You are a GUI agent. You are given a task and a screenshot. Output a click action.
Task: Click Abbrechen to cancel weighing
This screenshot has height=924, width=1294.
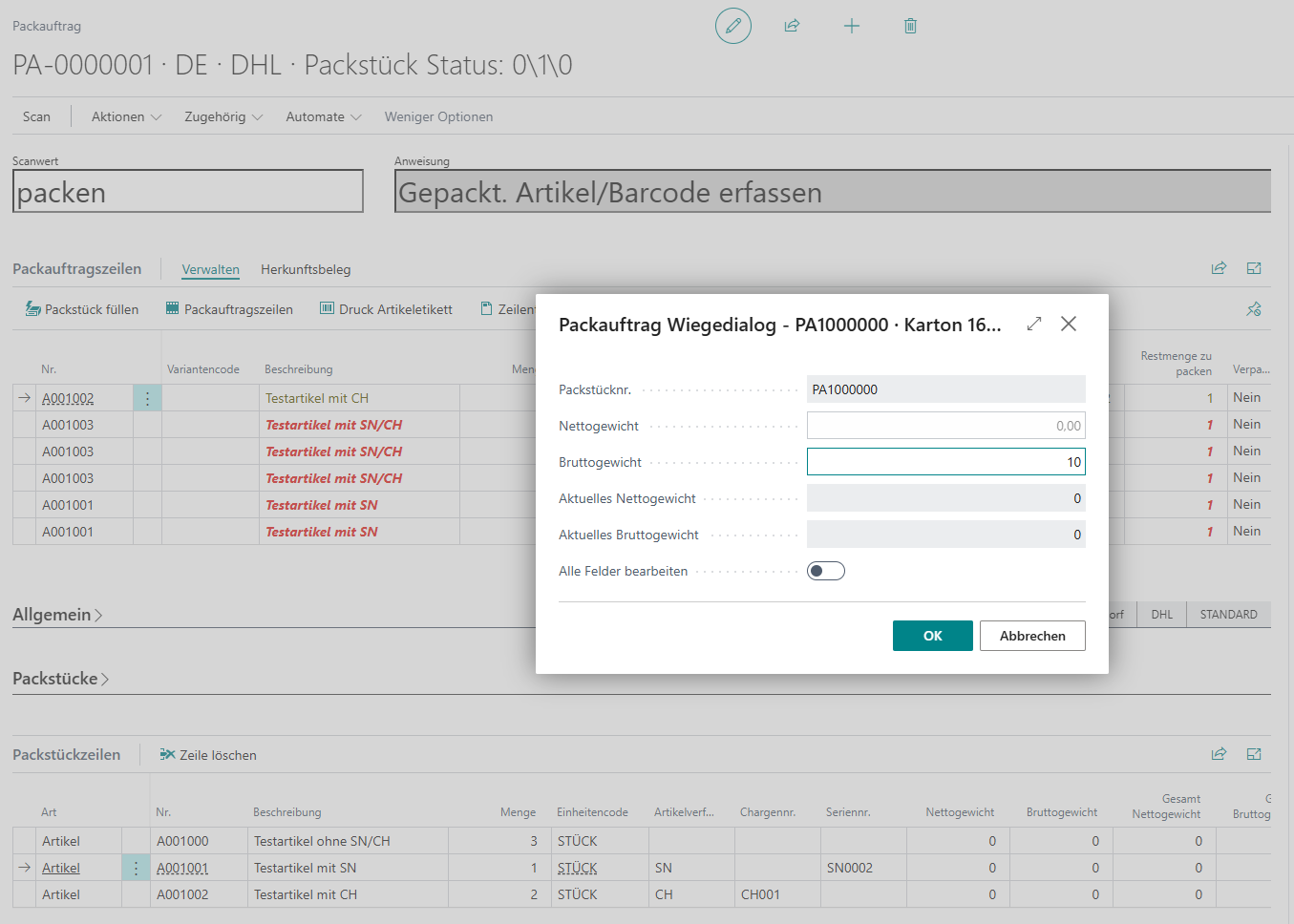[1032, 636]
